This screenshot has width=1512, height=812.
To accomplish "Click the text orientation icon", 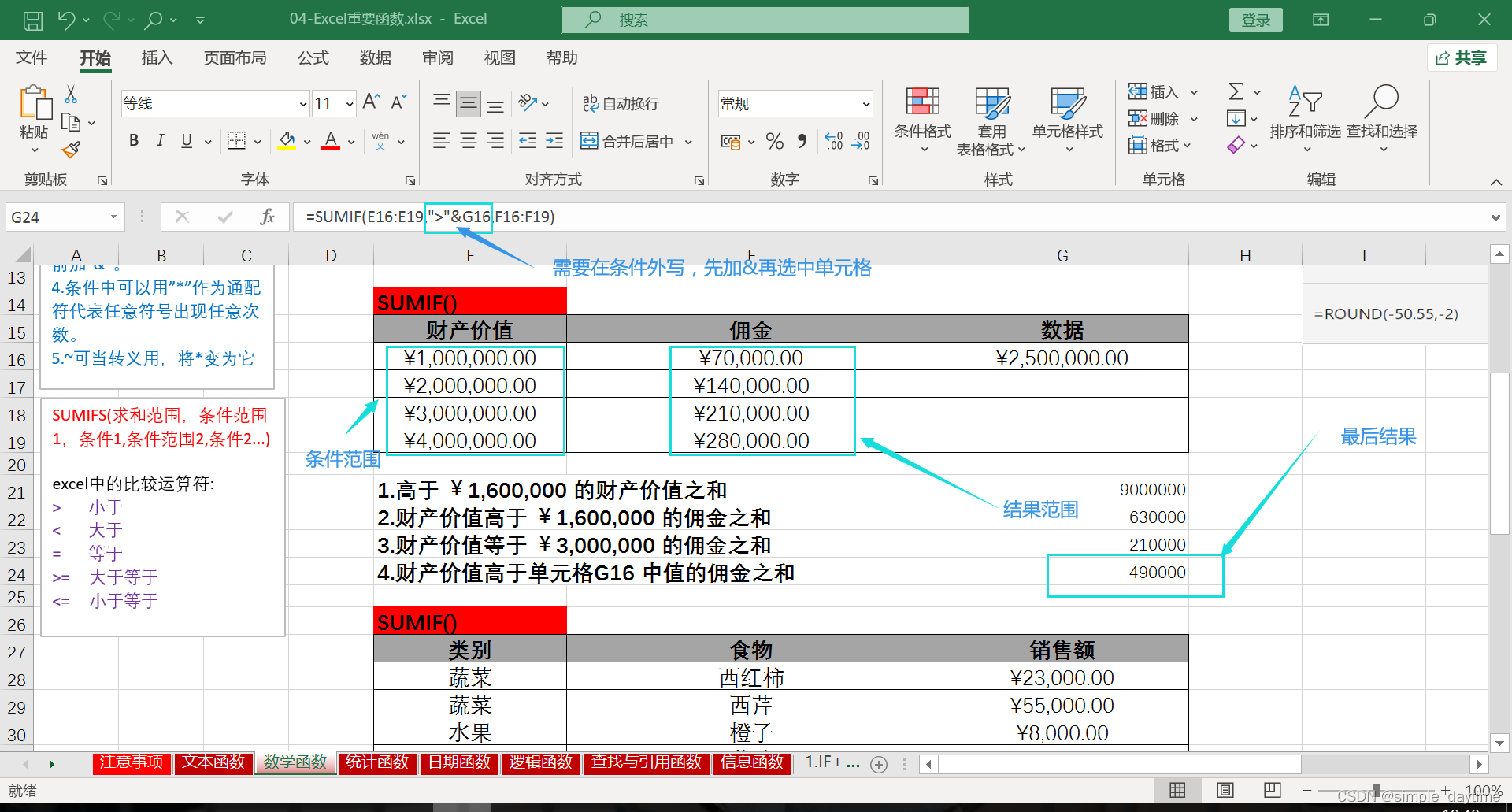I will coord(528,103).
